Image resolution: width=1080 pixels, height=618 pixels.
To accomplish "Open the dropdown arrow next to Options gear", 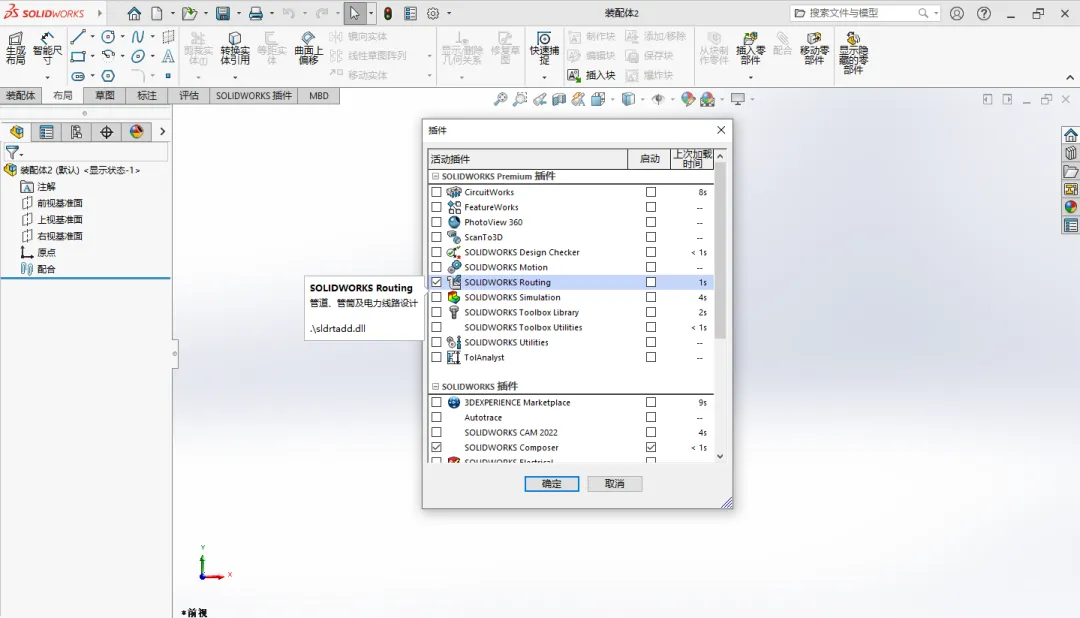I will point(449,13).
